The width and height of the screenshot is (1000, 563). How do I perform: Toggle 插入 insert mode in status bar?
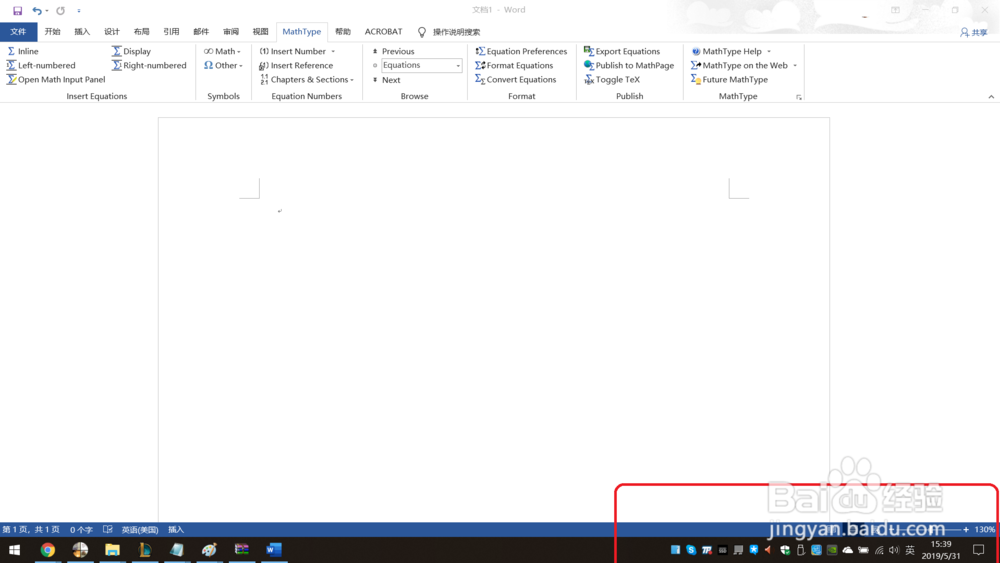(175, 529)
